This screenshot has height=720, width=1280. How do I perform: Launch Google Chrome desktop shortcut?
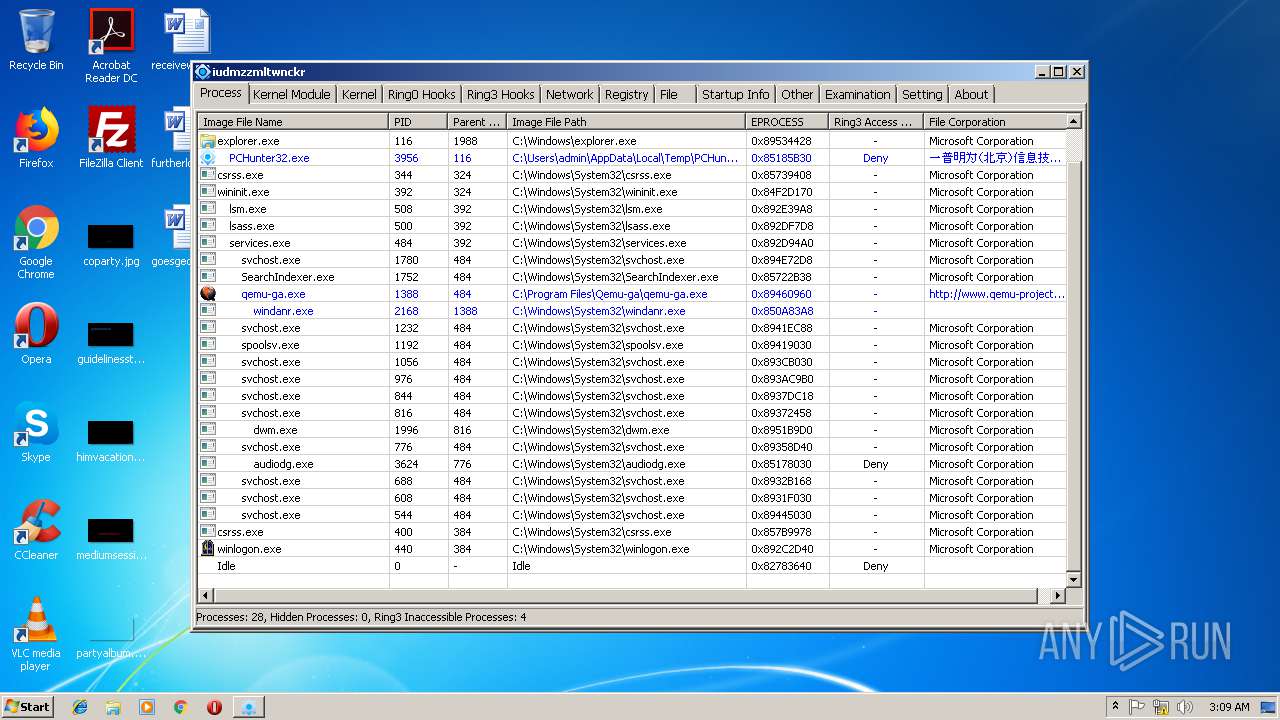[x=36, y=242]
